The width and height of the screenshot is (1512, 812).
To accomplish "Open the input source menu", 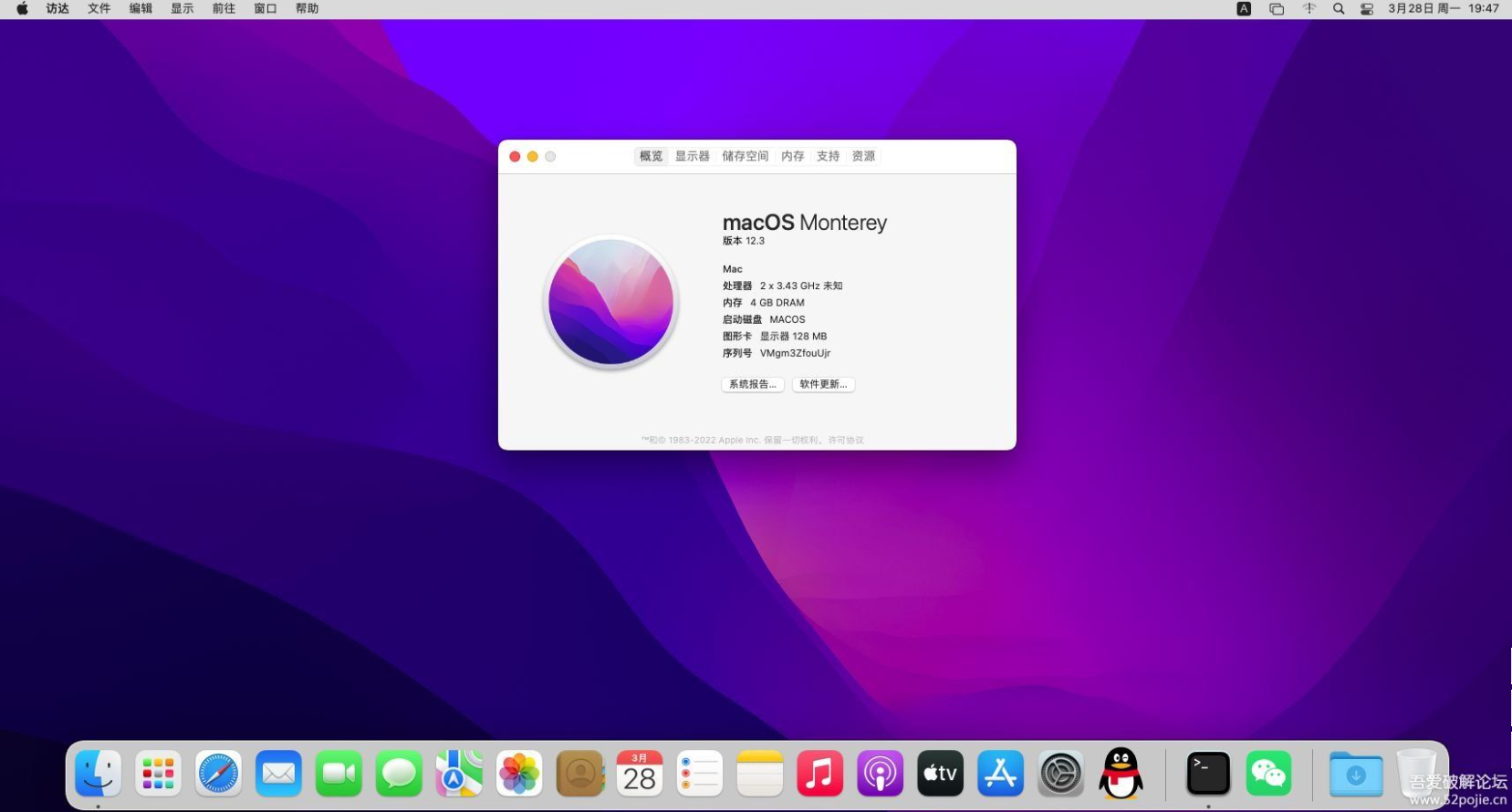I will [1244, 9].
